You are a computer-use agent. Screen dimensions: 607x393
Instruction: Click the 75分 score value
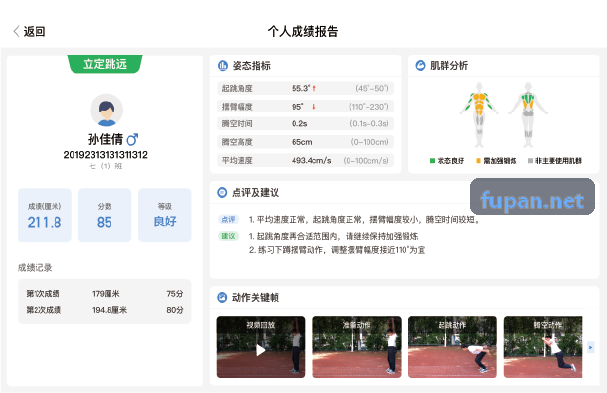(x=175, y=293)
